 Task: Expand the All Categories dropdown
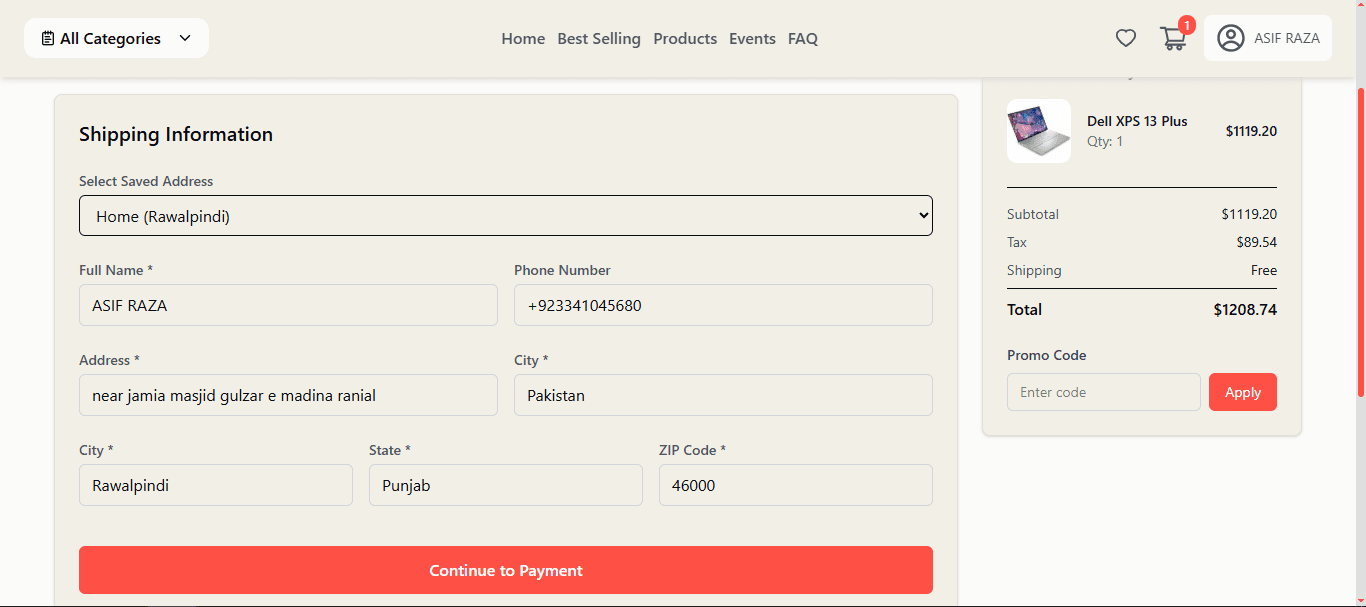click(x=116, y=37)
